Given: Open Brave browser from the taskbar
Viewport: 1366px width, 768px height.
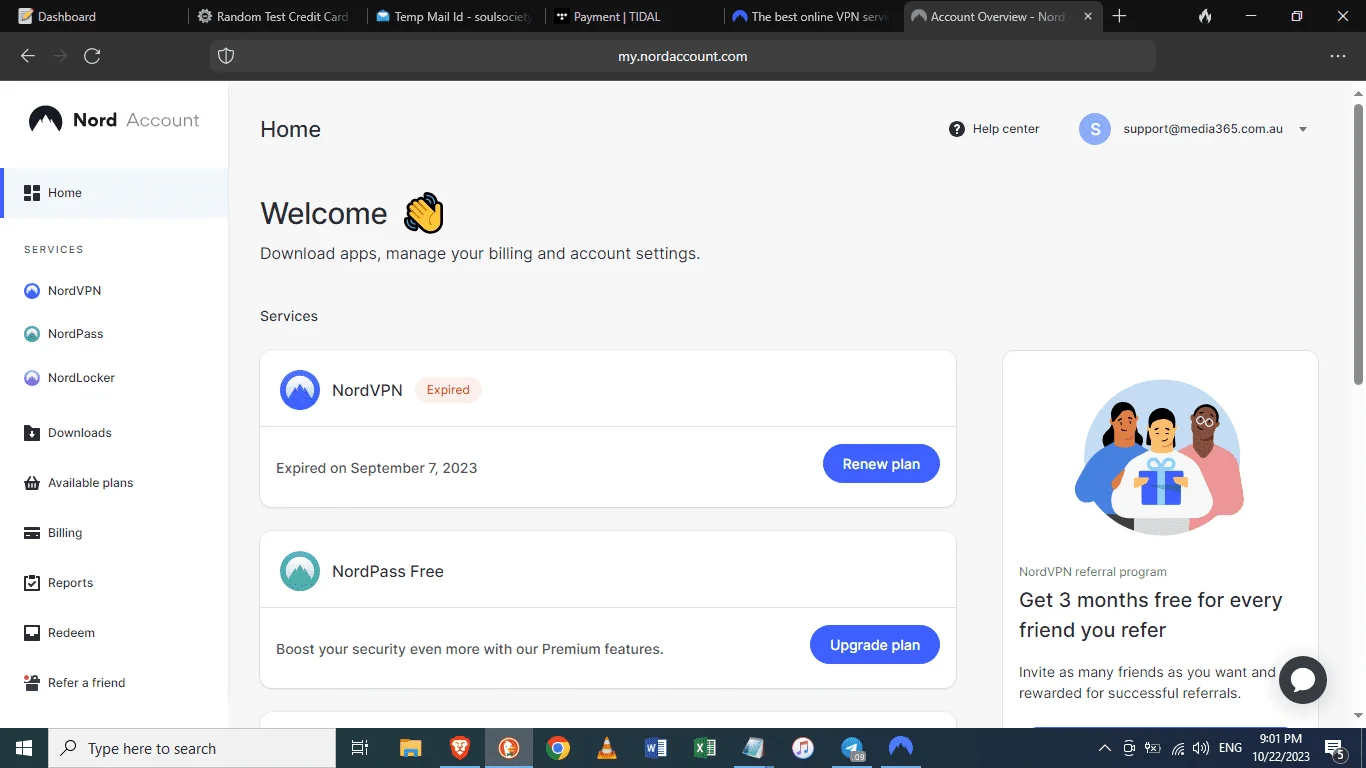Looking at the screenshot, I should coord(460,748).
